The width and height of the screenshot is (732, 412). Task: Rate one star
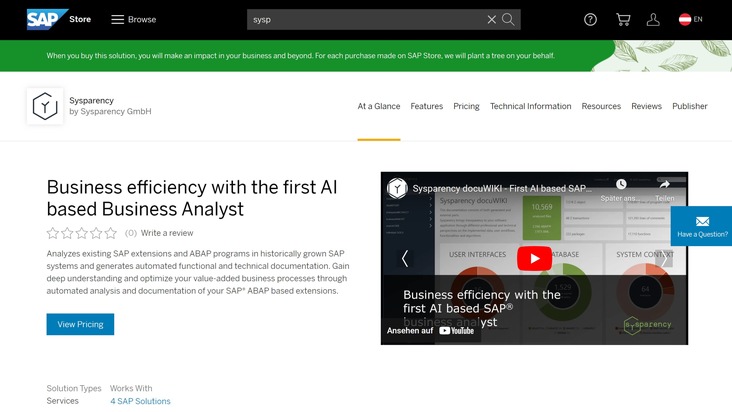[53, 233]
